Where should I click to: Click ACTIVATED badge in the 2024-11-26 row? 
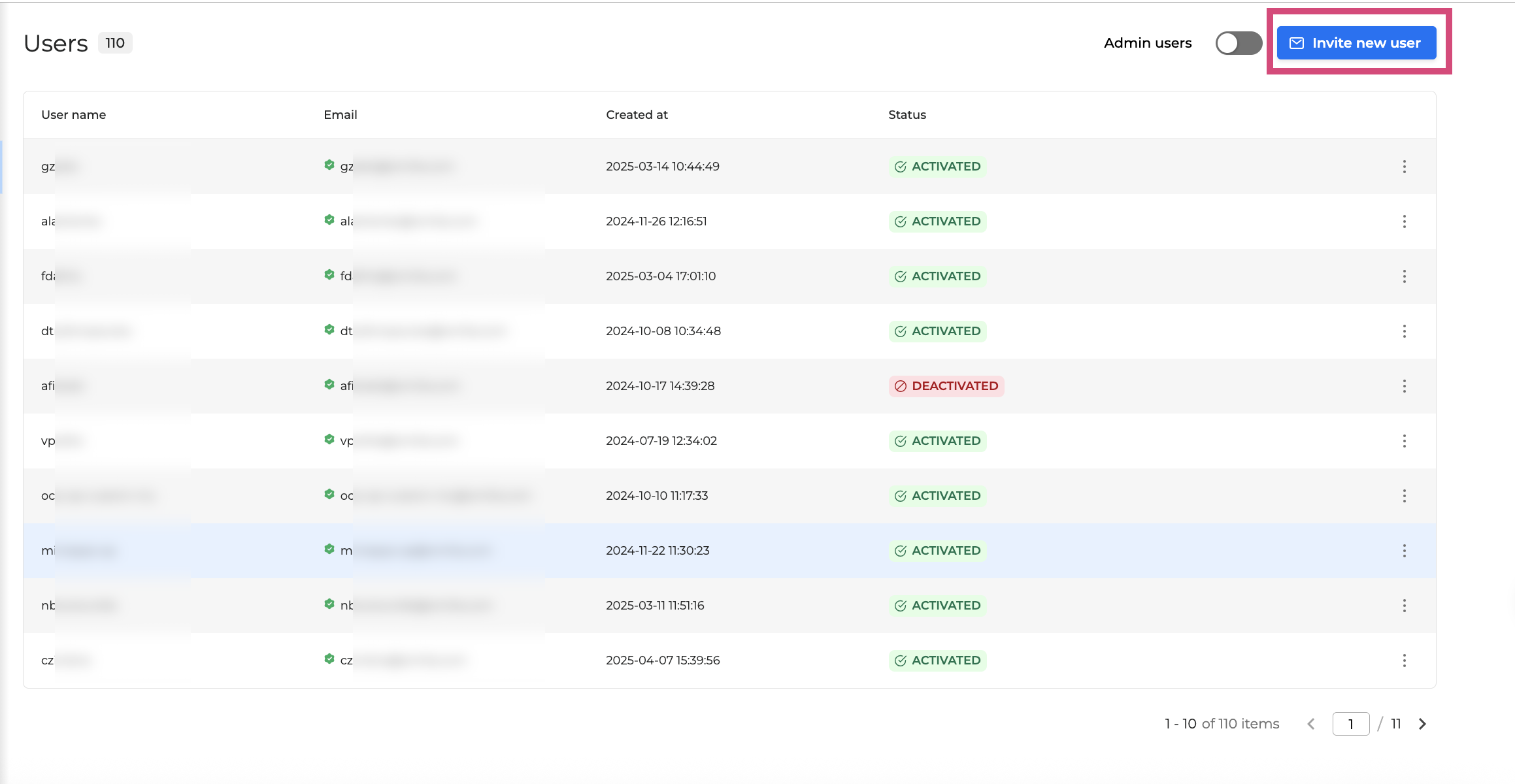[x=937, y=221]
